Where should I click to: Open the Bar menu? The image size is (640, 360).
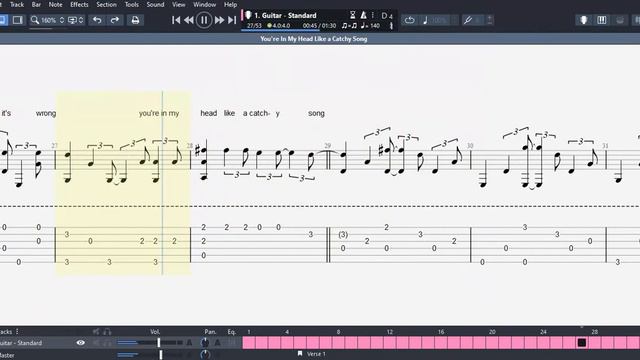(x=36, y=4)
